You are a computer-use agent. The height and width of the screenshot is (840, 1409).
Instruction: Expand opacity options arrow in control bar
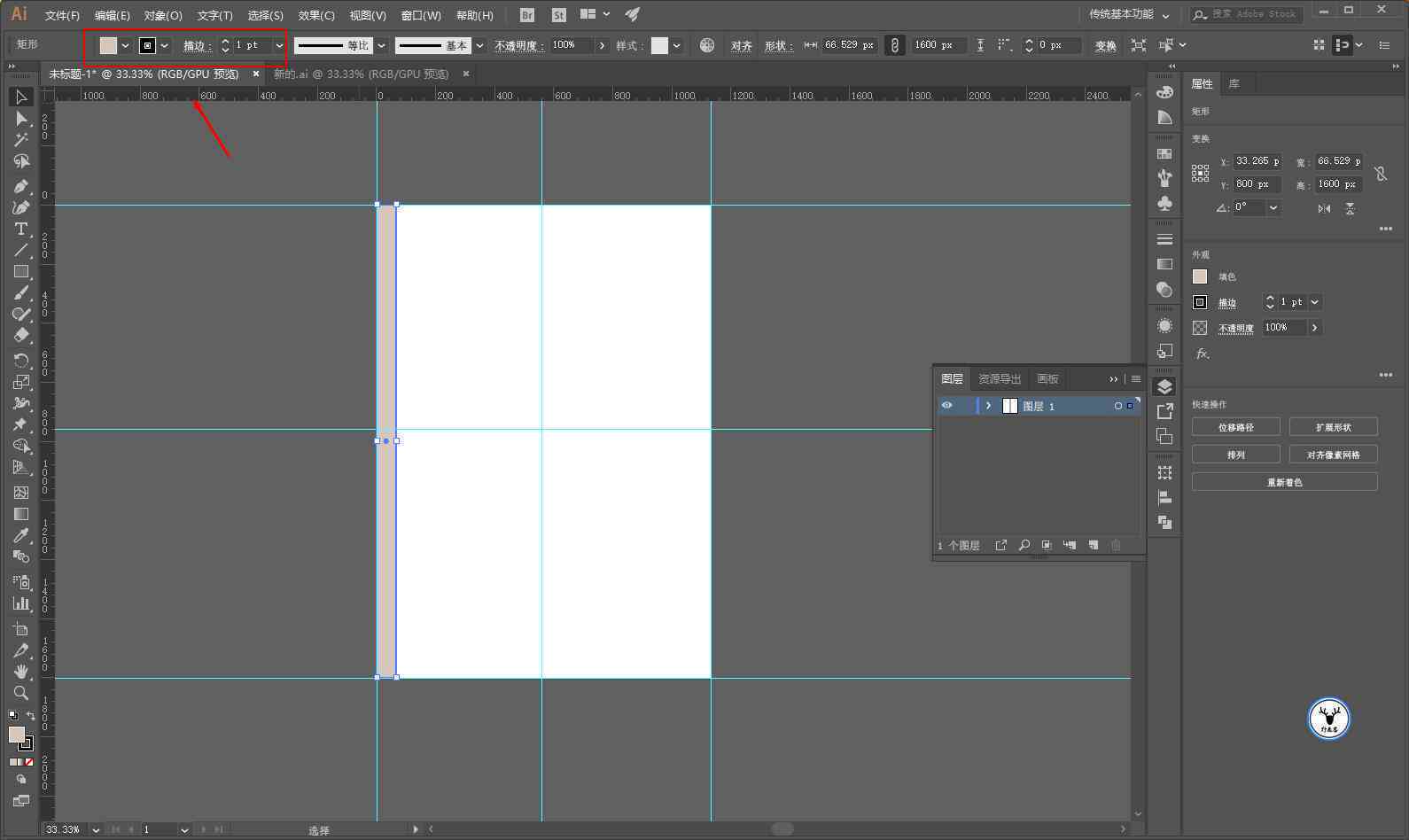(603, 45)
